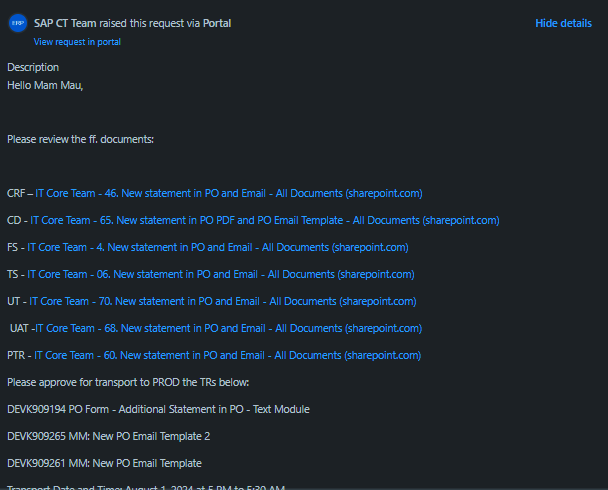Click the SAP CT Team avatar icon
608x490 pixels.
[x=18, y=23]
